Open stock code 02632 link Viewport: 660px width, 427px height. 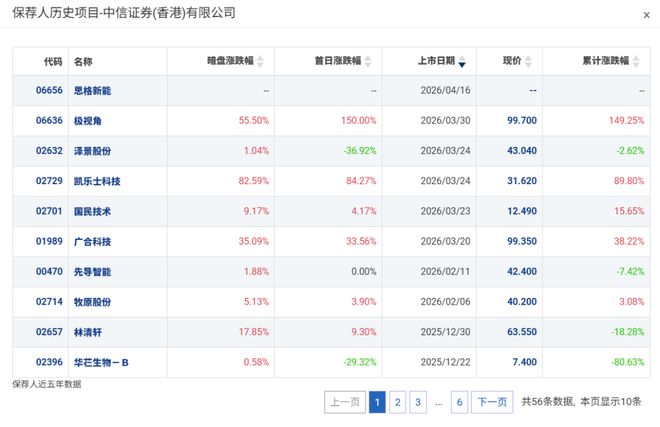pos(49,150)
